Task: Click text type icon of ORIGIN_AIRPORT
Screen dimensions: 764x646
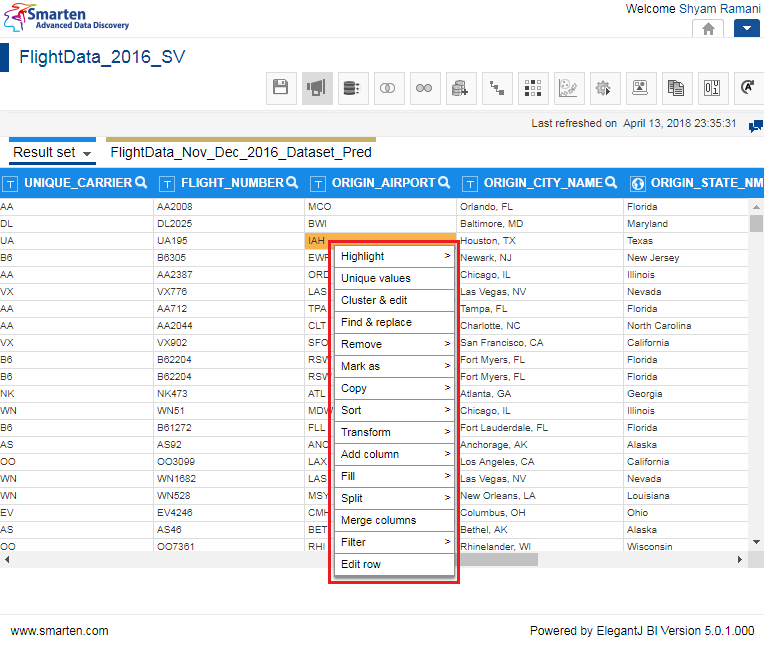Action: [318, 184]
